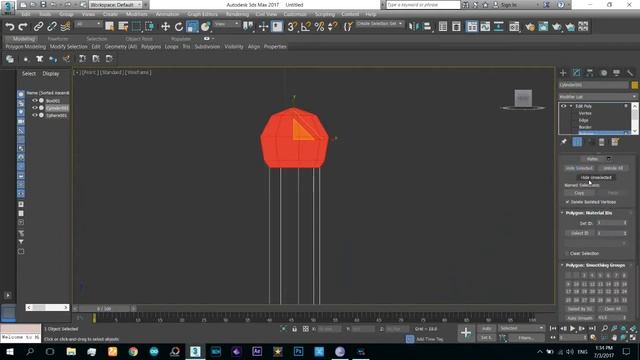Toggle the selection lock icon in the status bar

tap(294, 329)
